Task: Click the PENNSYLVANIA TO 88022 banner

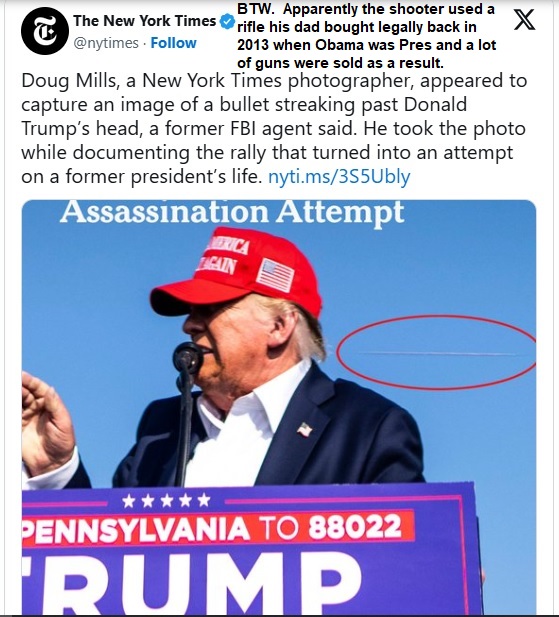Action: coord(218,528)
